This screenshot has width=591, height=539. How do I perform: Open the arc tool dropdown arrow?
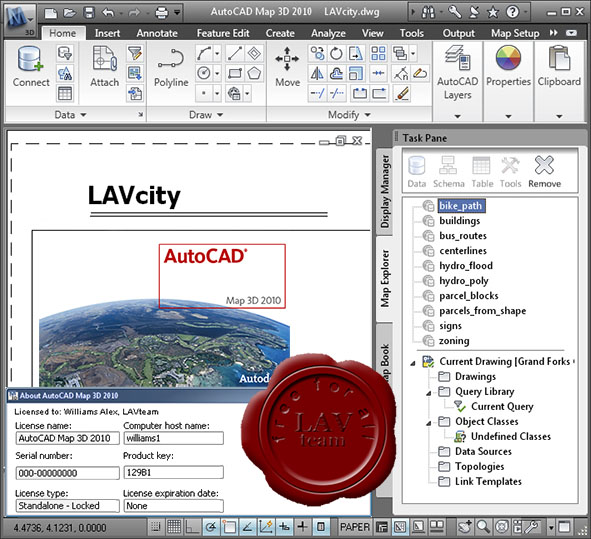point(217,54)
